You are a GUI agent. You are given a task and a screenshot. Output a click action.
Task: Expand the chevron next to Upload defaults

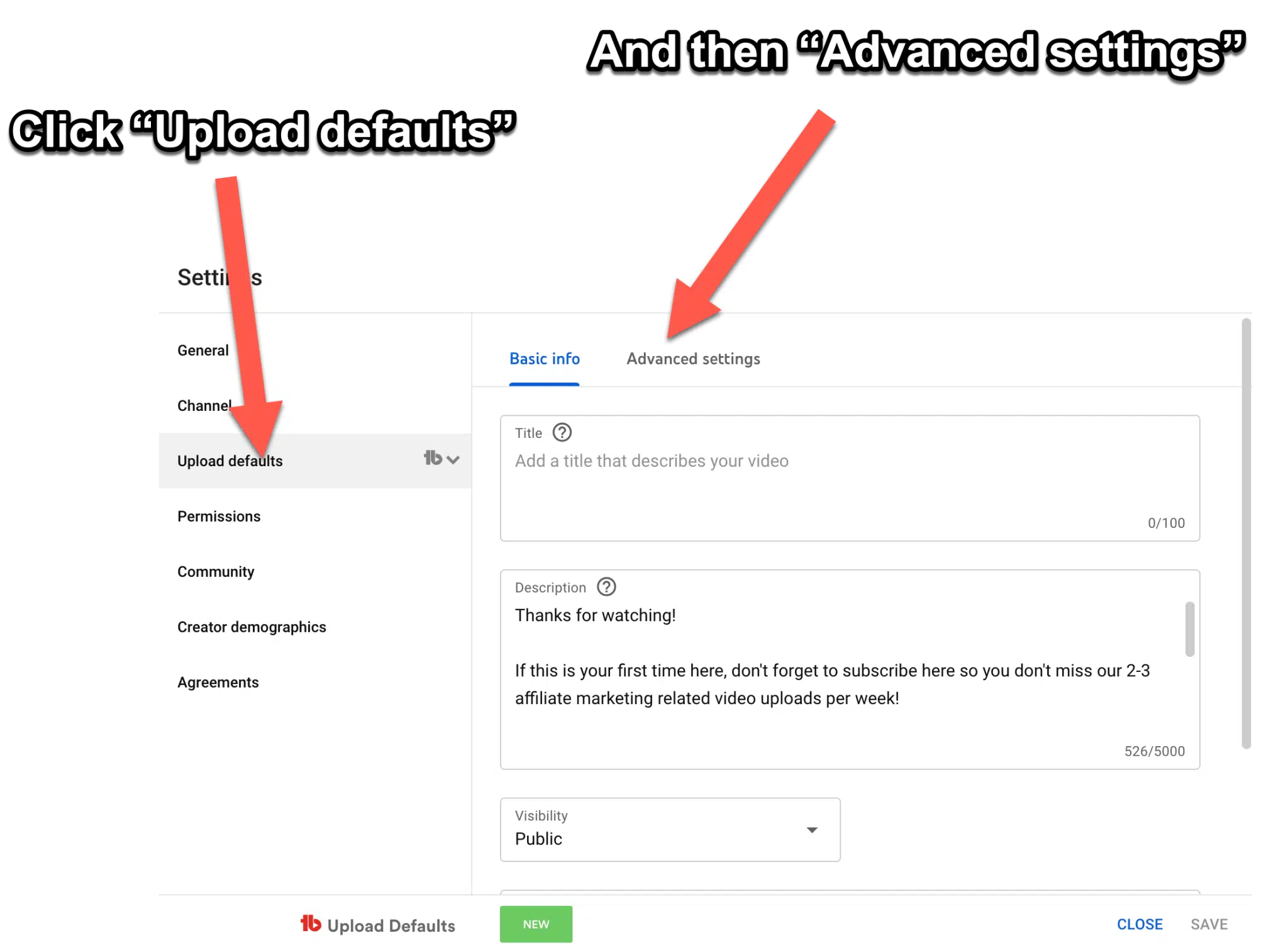453,460
